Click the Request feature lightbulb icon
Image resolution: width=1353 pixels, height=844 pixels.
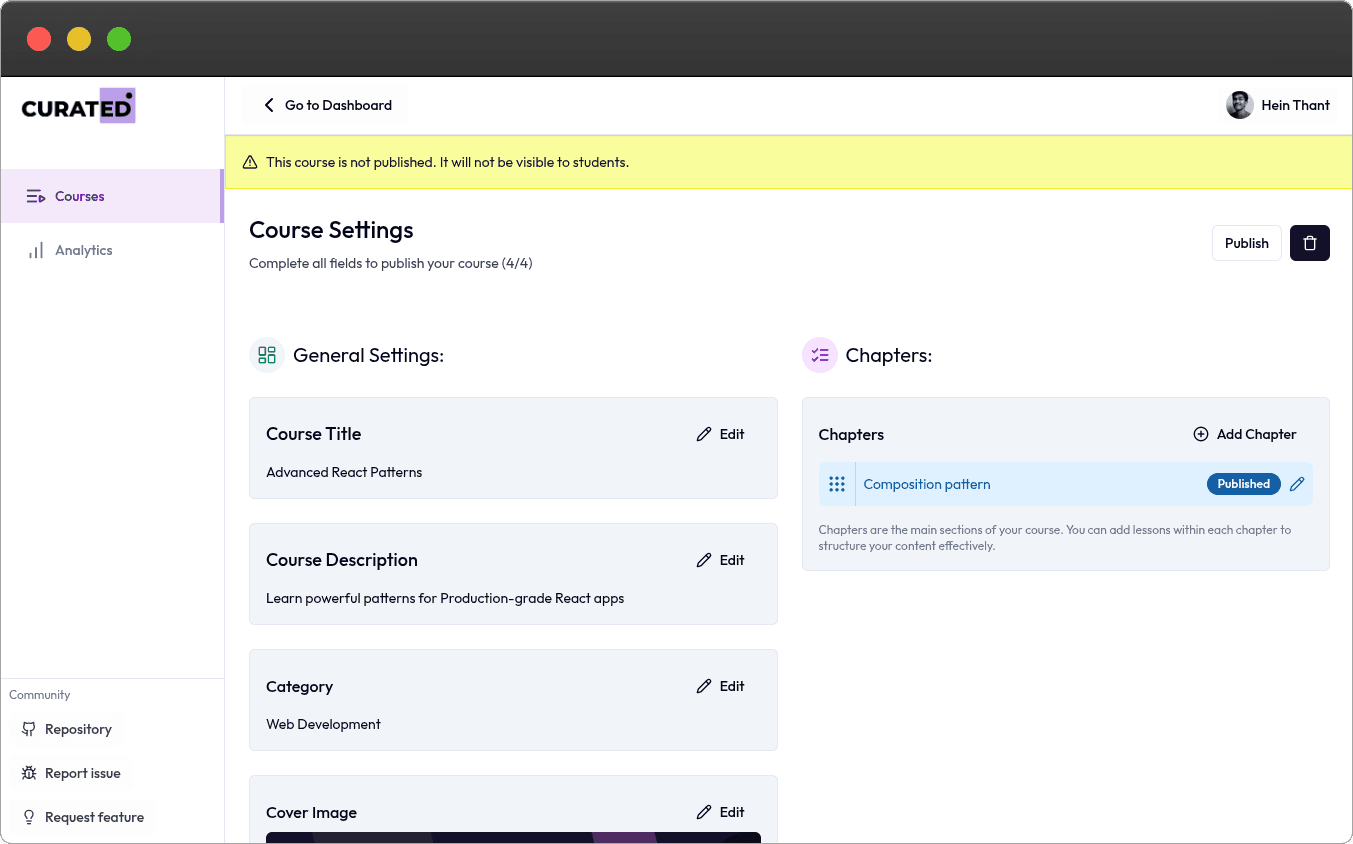[x=27, y=817]
